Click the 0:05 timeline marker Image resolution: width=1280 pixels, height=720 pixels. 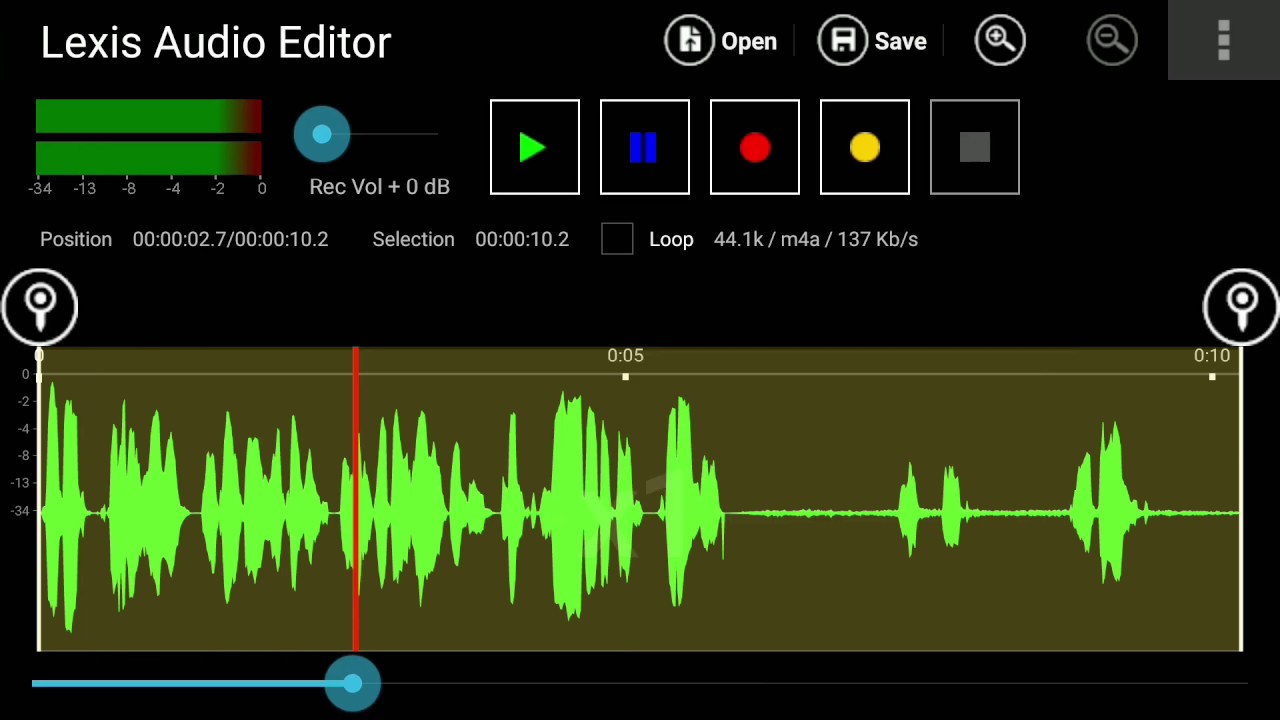(625, 356)
